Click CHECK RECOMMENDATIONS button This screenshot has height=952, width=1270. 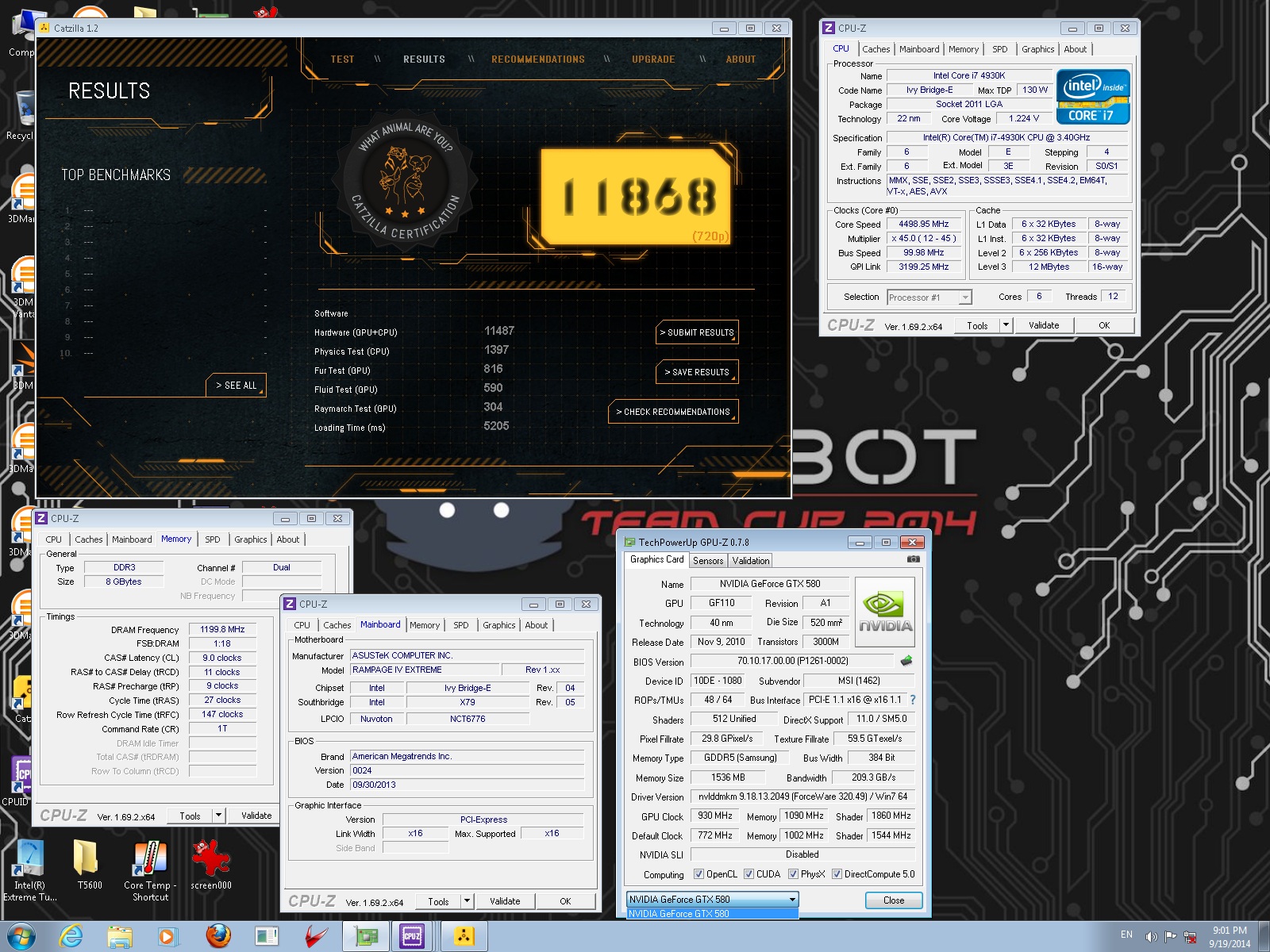pyautogui.click(x=673, y=412)
